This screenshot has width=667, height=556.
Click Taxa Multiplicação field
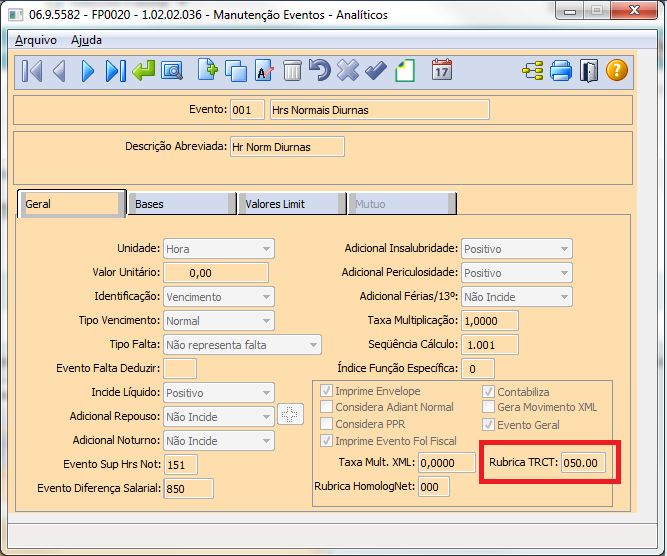tap(490, 321)
